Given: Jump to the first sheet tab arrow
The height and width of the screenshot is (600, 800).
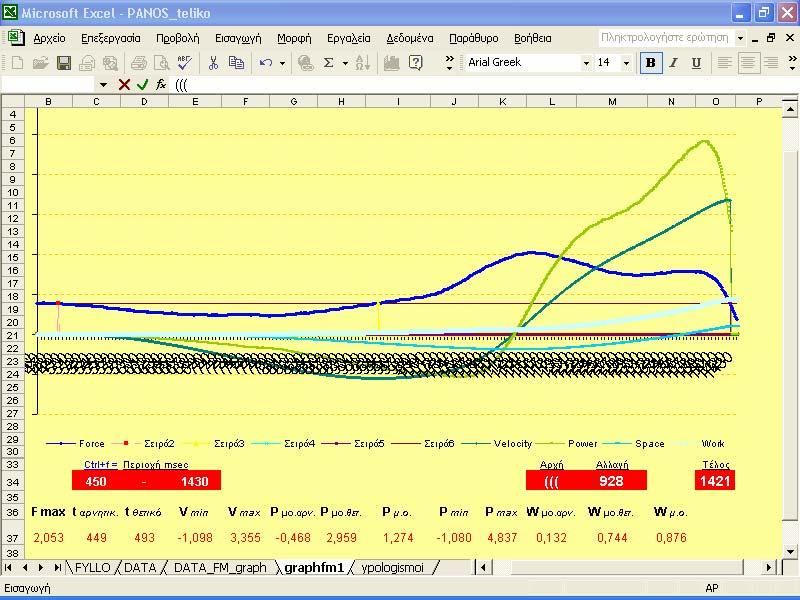Looking at the screenshot, I should click(8, 567).
